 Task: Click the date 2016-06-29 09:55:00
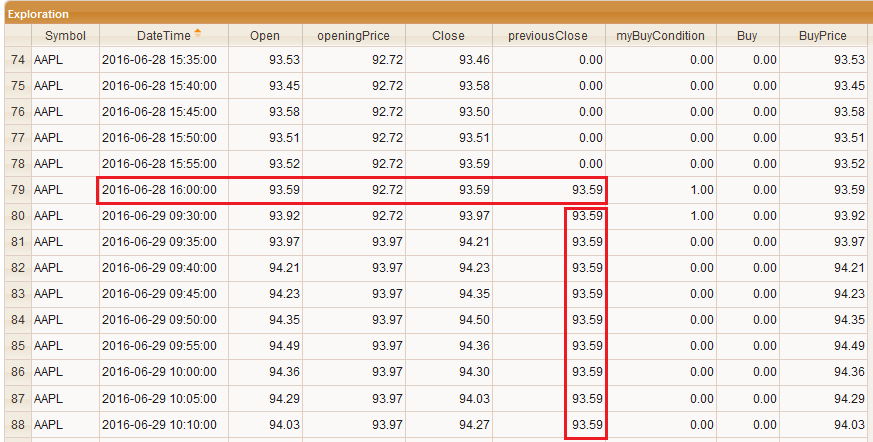click(x=159, y=346)
